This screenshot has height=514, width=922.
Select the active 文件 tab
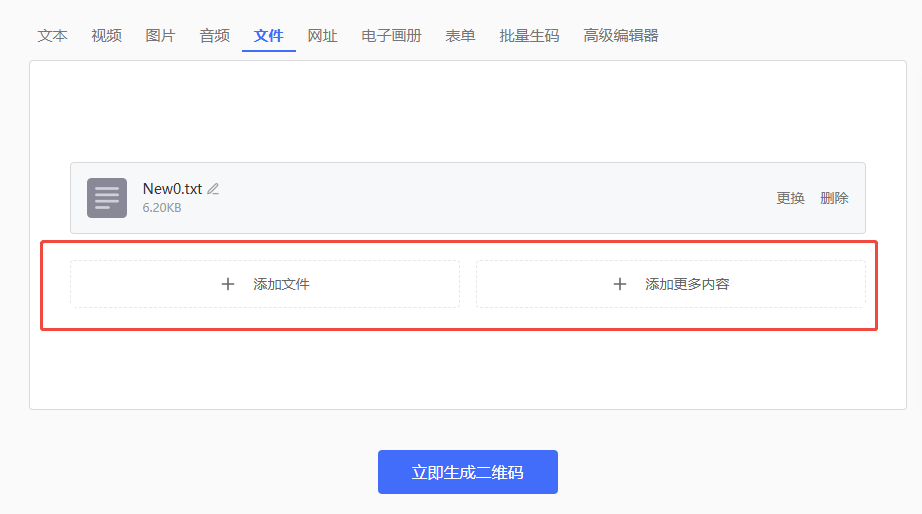point(268,36)
